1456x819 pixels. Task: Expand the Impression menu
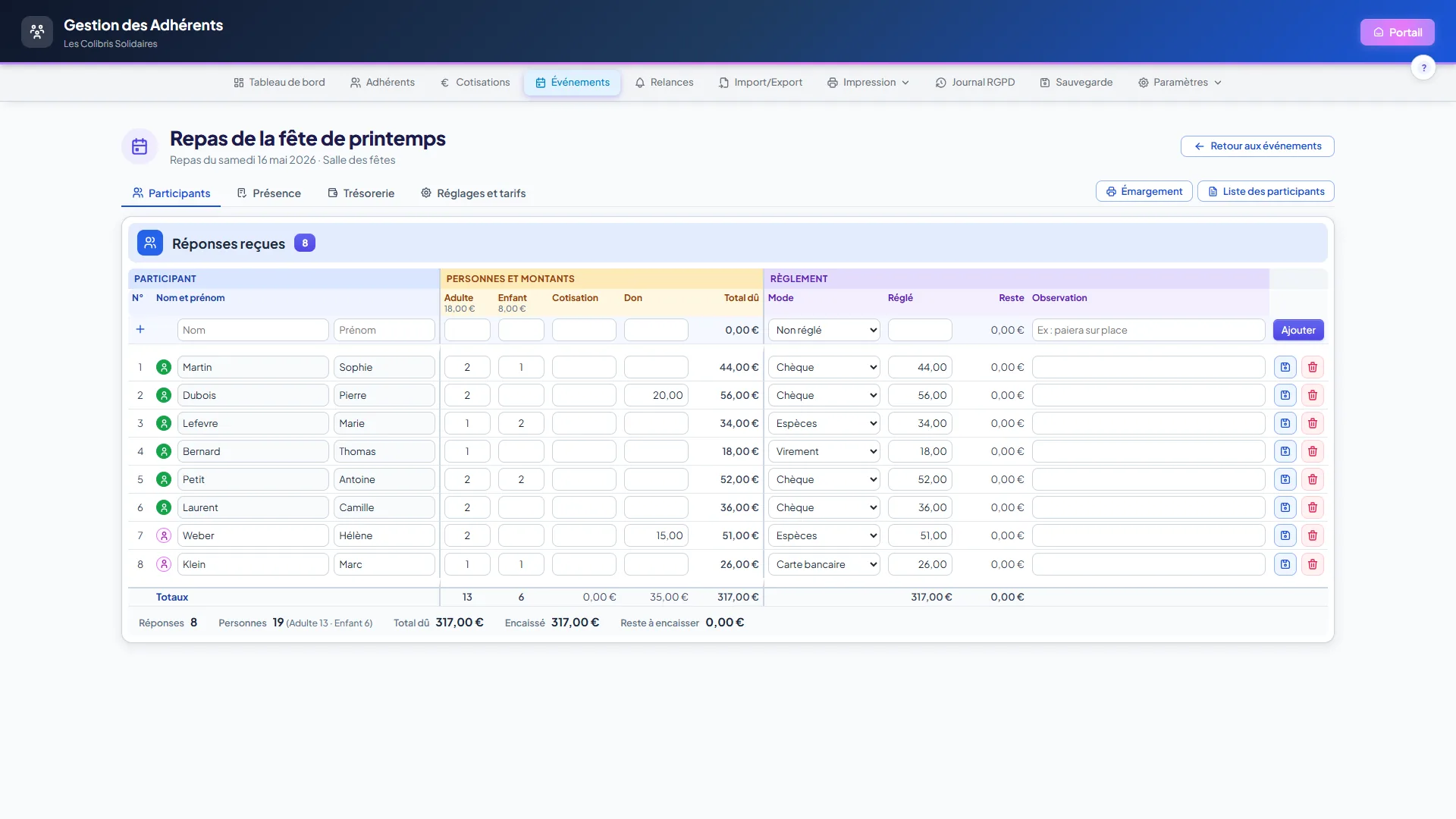[x=868, y=82]
